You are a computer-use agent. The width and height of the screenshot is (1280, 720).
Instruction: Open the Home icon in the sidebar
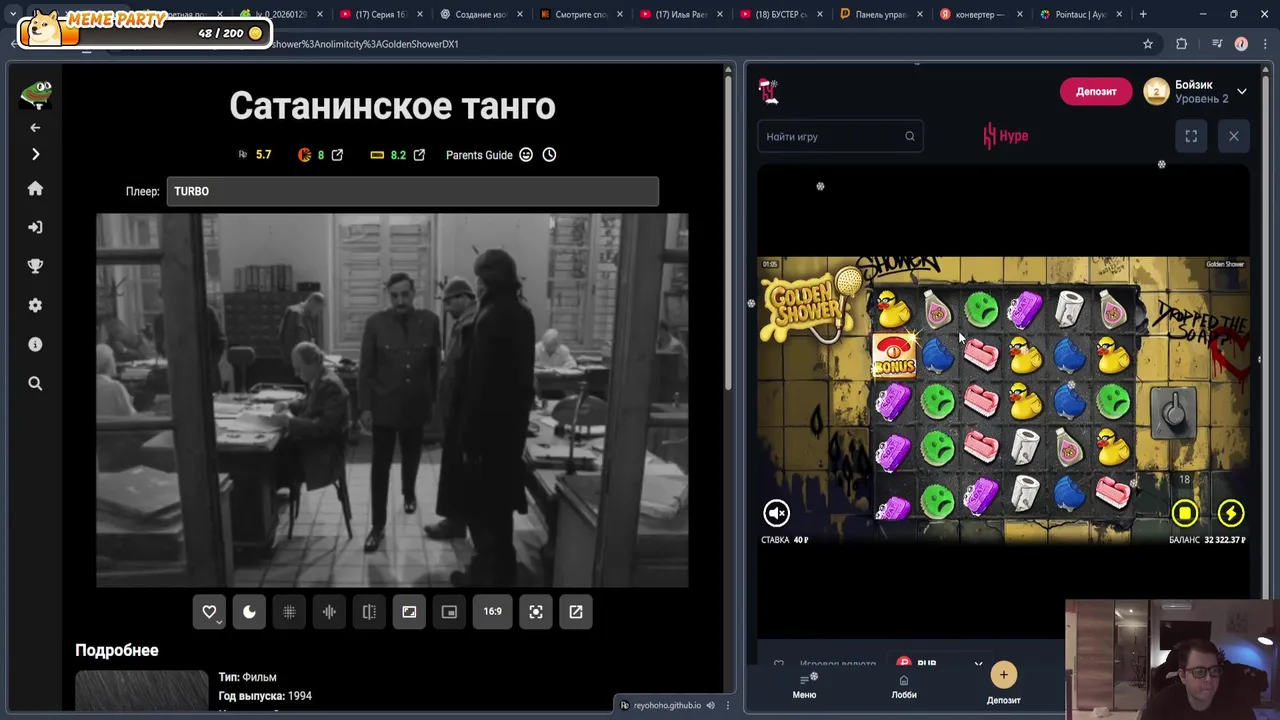[x=35, y=189]
